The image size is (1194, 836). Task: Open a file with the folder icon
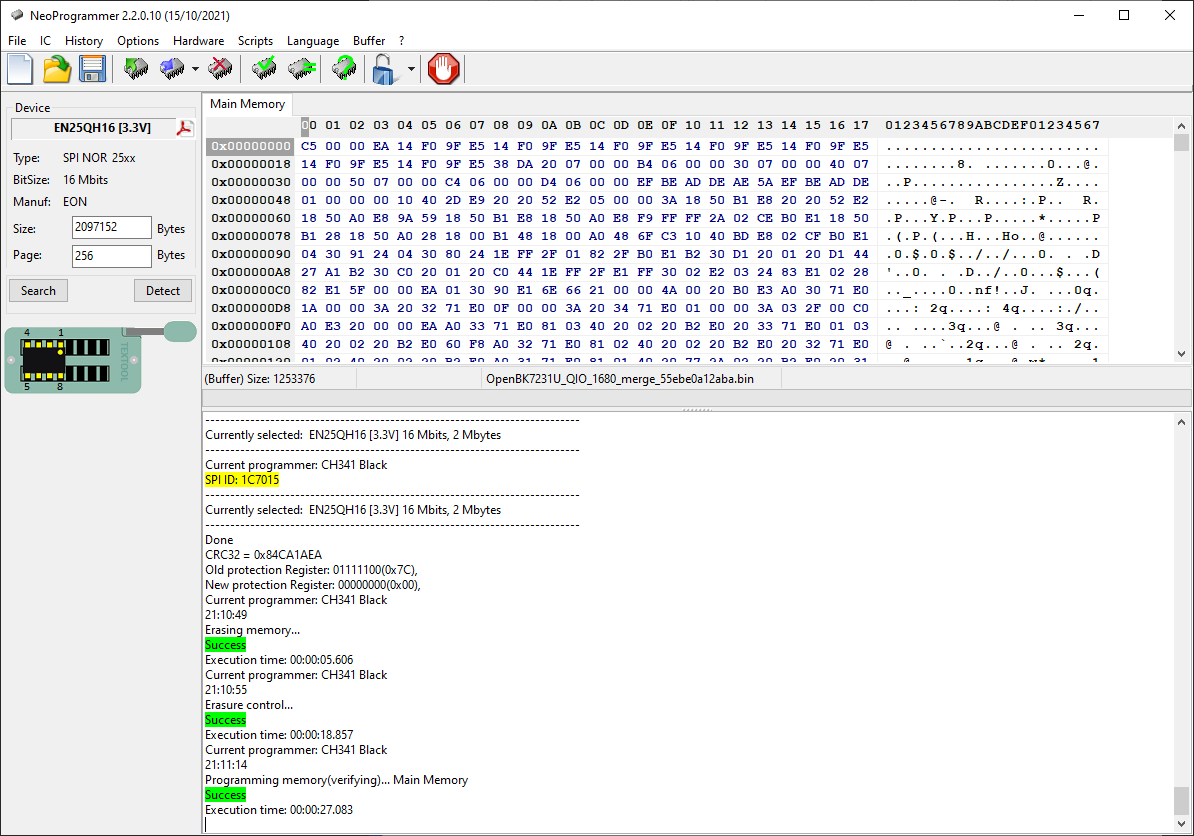coord(56,69)
